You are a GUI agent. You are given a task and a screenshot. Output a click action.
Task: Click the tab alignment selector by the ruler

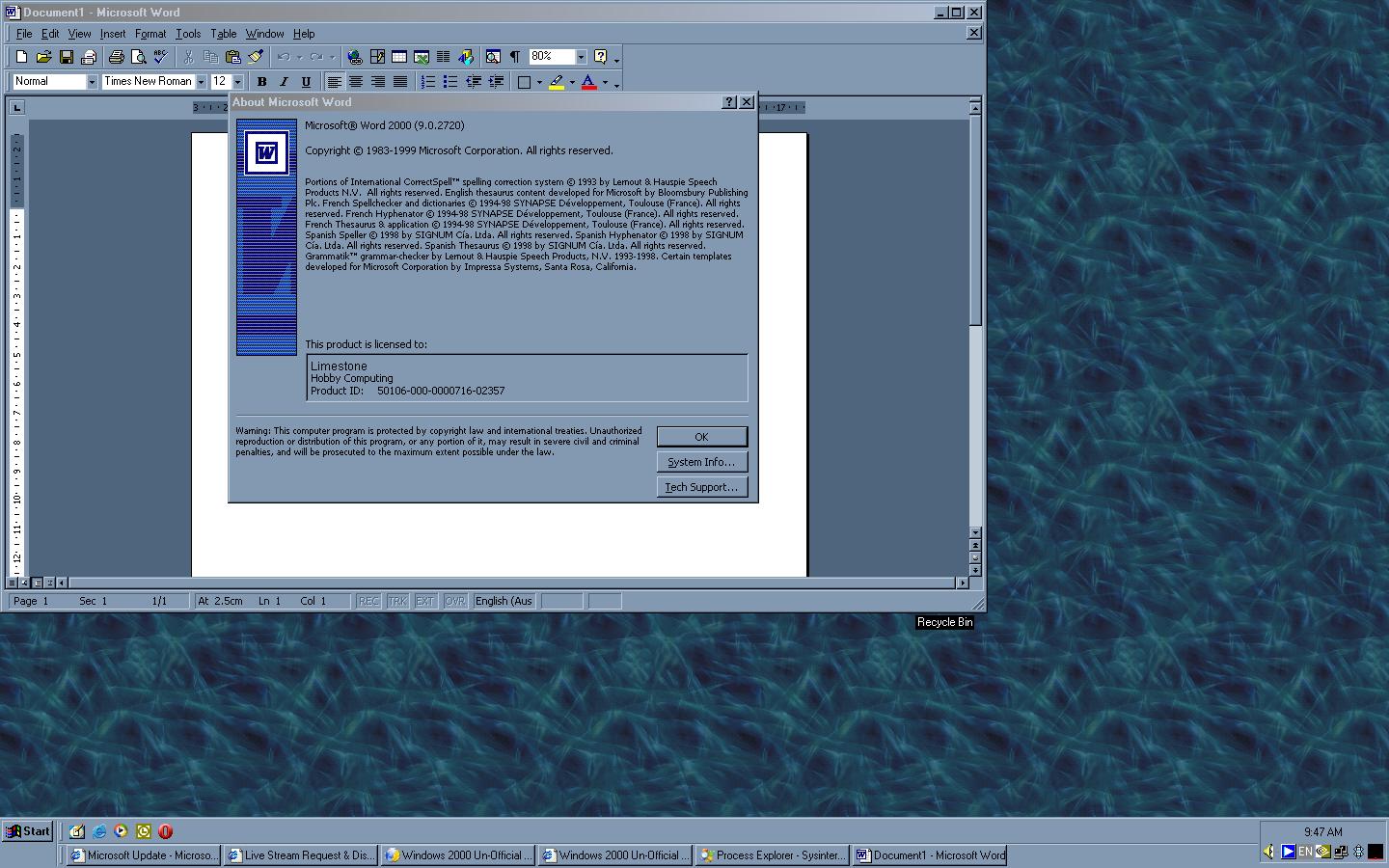point(16,107)
